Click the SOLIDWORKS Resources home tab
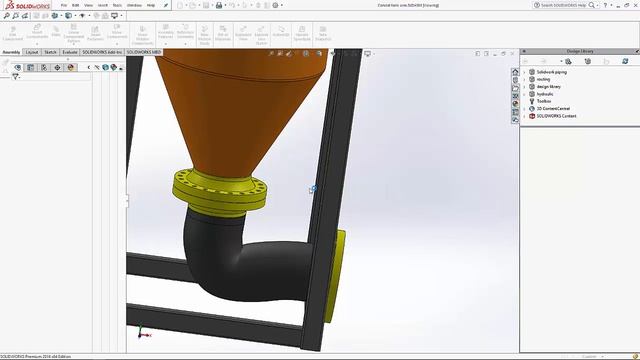Screen dimensions: 640x360 tap(515, 72)
